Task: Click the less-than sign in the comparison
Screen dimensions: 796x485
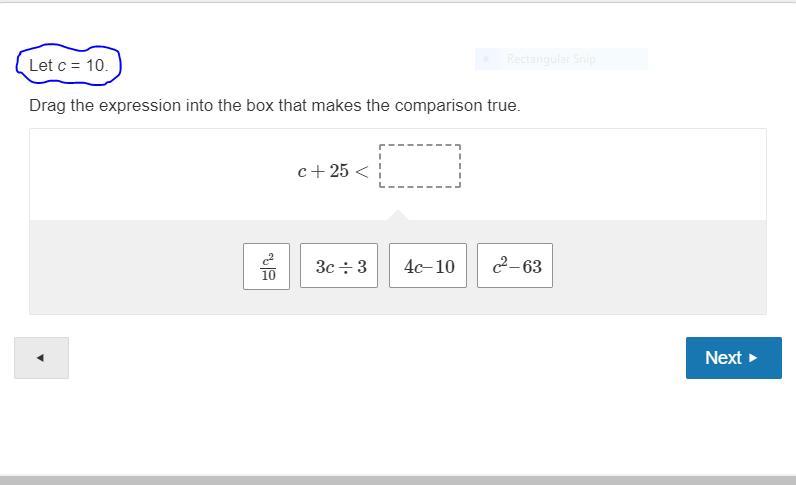Action: pos(362,171)
